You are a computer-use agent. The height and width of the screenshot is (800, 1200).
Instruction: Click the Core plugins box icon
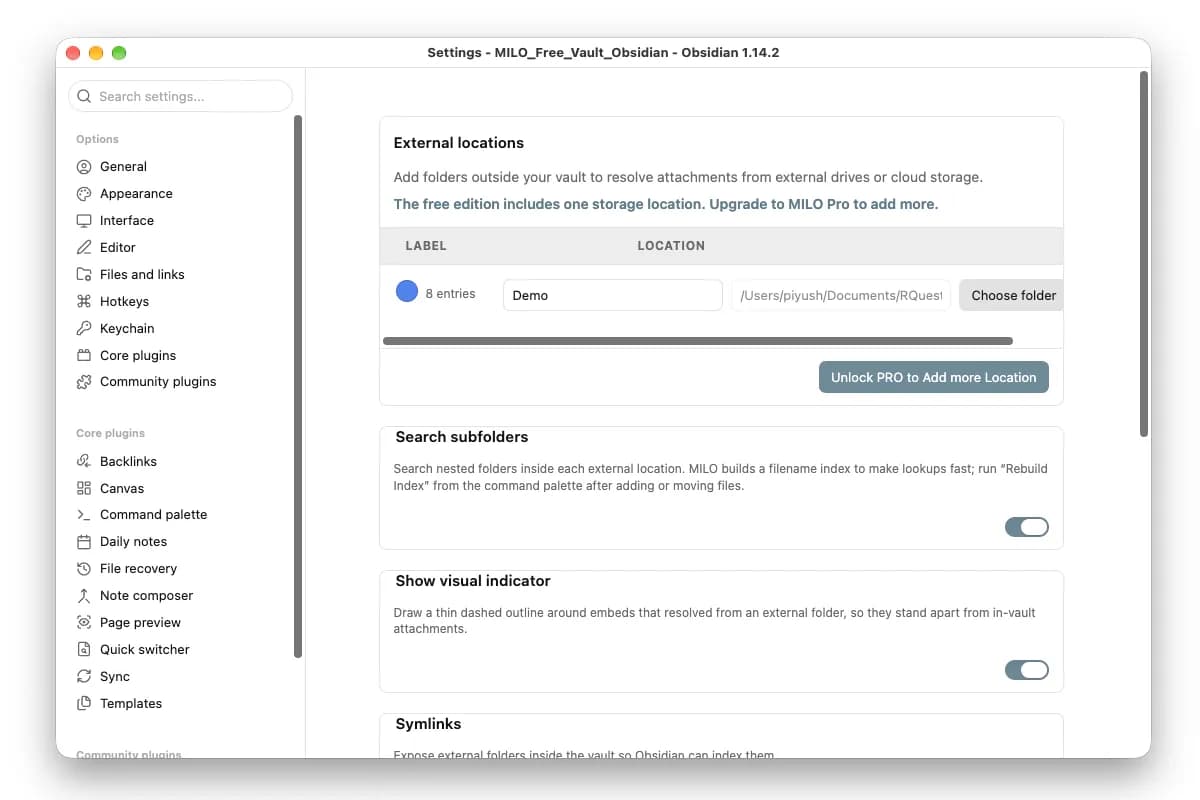84,356
